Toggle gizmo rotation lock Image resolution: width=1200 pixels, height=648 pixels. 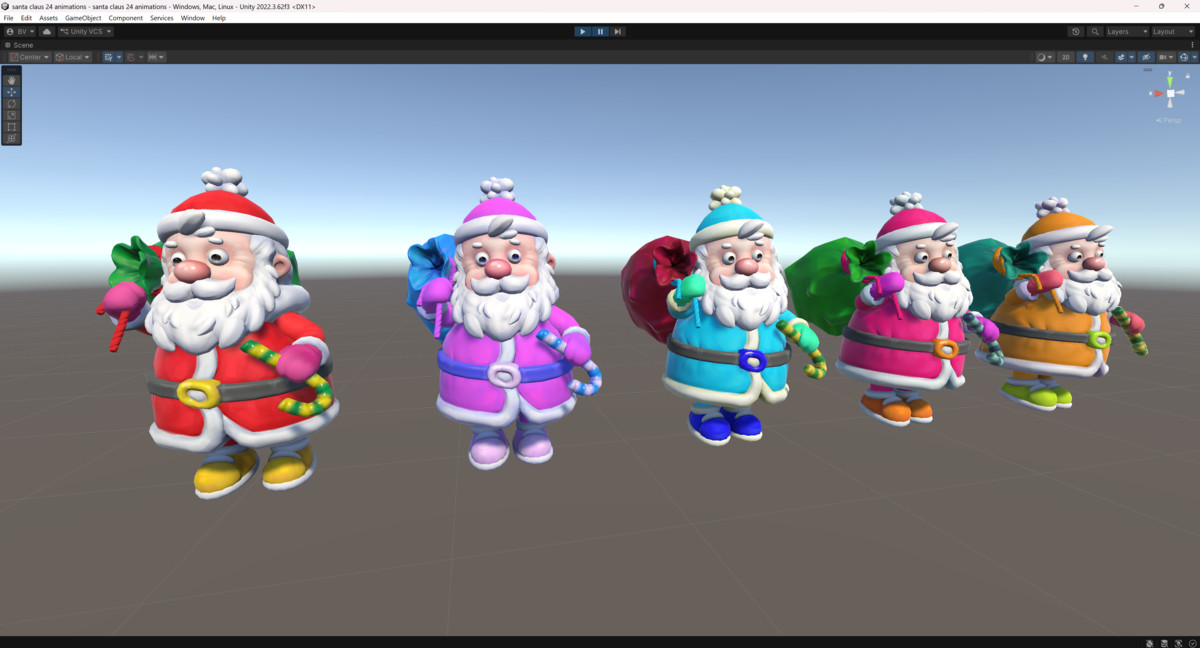(x=1188, y=76)
